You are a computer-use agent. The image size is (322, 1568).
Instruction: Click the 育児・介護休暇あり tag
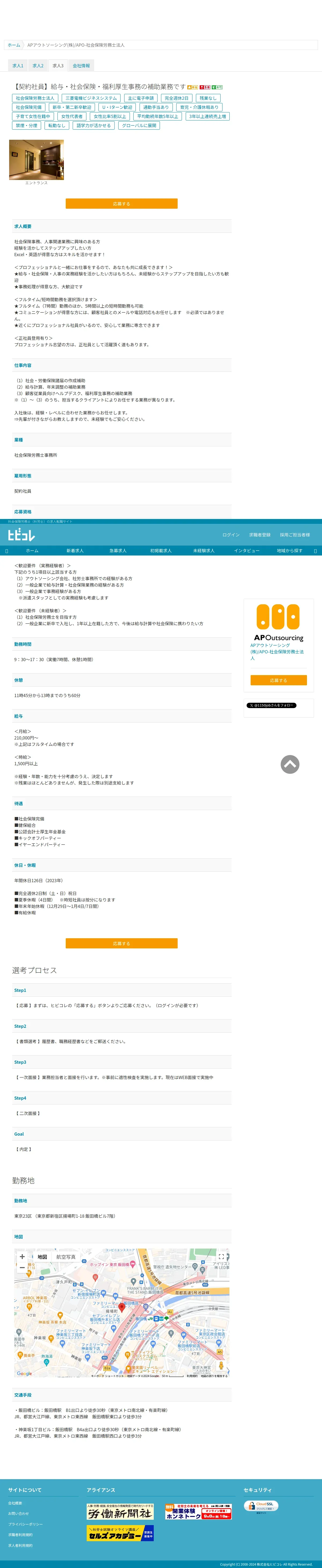pyautogui.click(x=199, y=107)
